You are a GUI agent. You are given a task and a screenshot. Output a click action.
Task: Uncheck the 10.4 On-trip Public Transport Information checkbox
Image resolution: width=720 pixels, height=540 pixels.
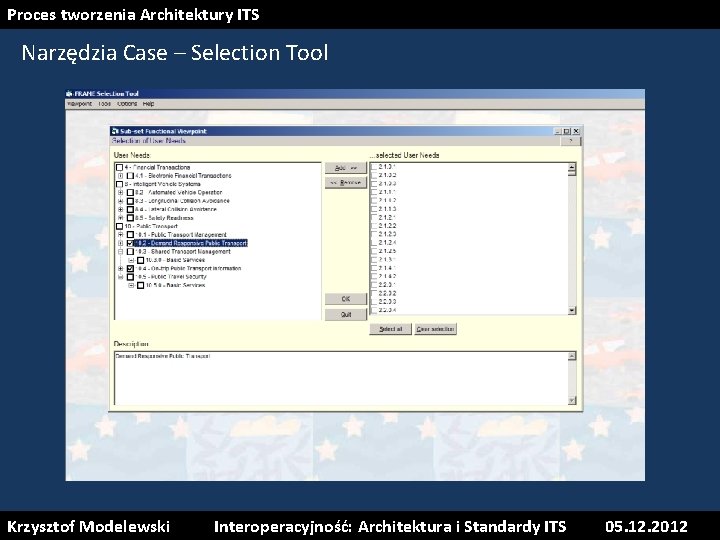point(130,269)
